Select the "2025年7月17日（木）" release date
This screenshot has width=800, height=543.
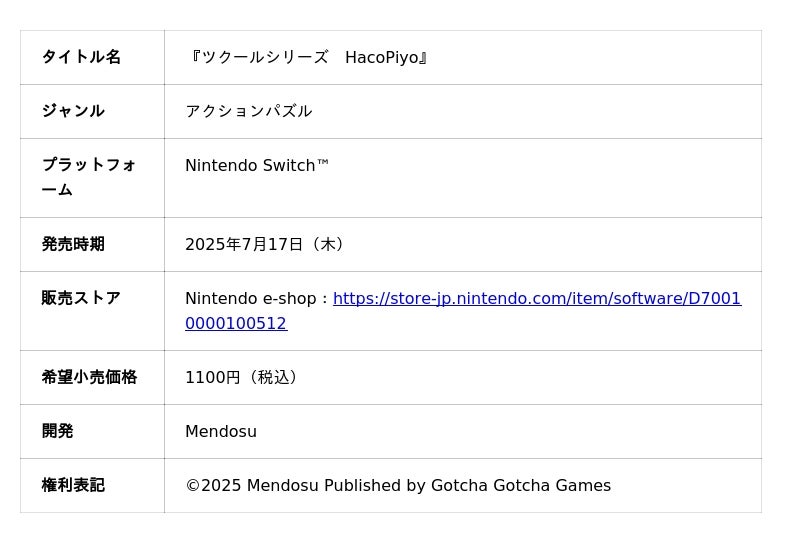tap(266, 244)
